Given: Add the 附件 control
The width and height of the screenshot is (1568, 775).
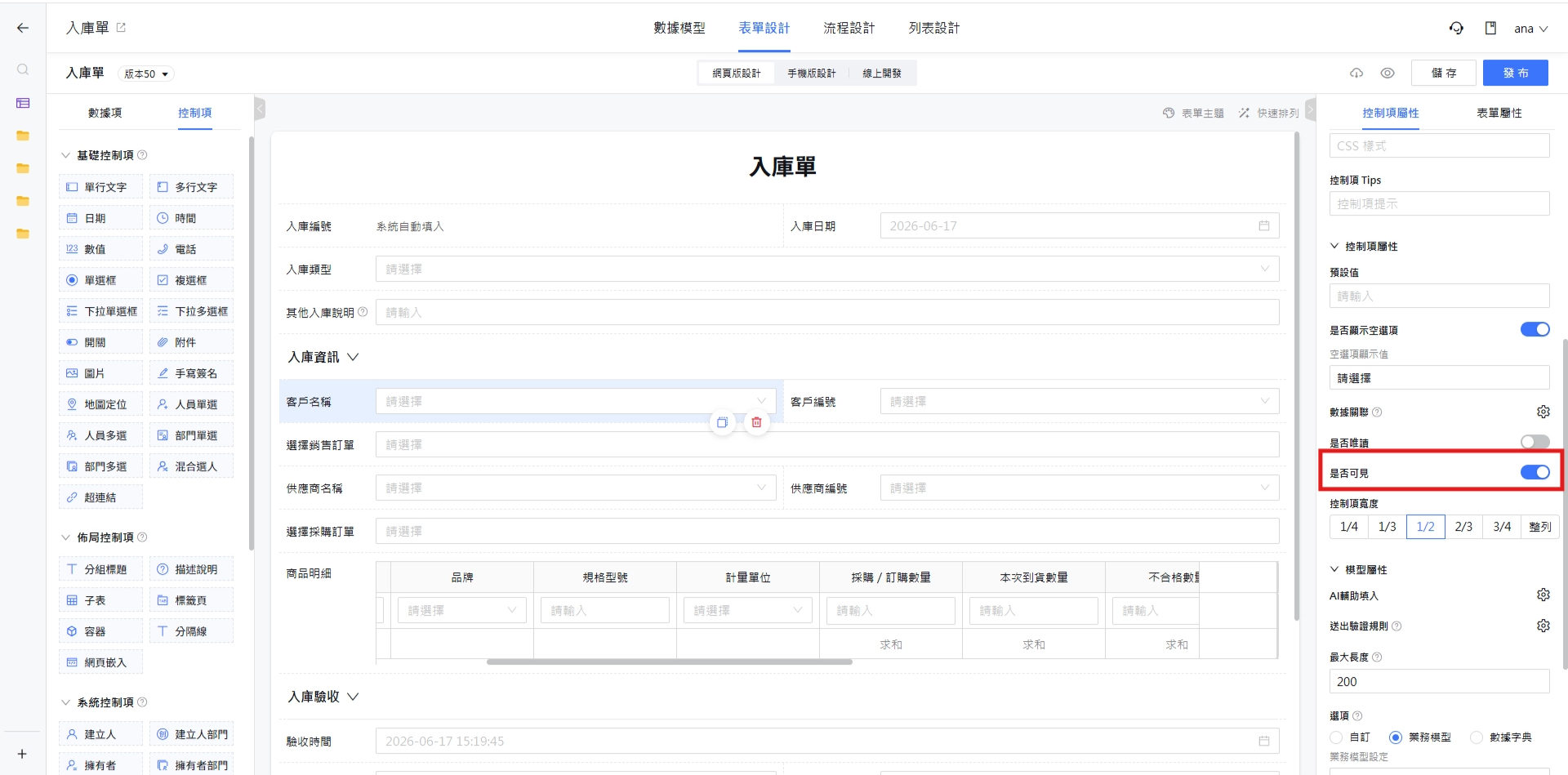Looking at the screenshot, I should [191, 342].
